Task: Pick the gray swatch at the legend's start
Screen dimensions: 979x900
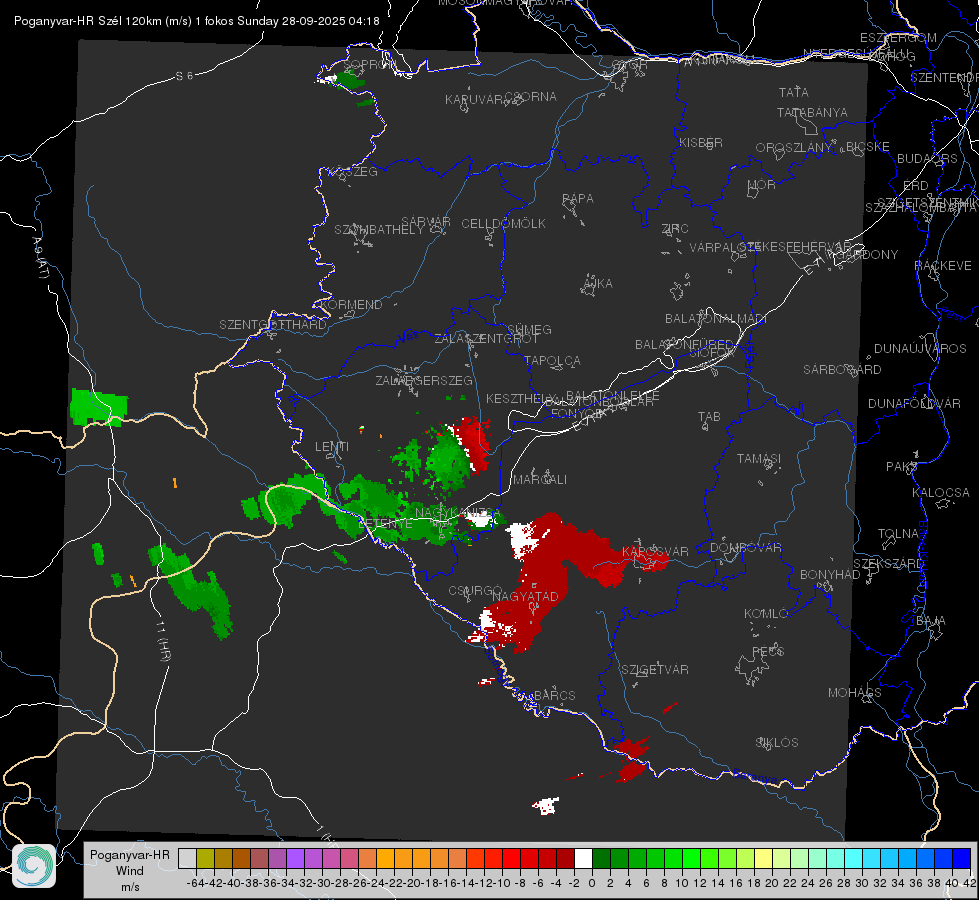Action: tap(187, 858)
